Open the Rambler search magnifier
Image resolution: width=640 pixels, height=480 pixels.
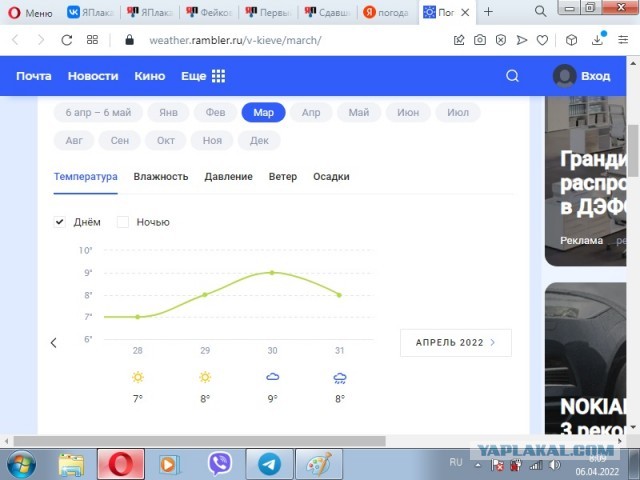512,76
